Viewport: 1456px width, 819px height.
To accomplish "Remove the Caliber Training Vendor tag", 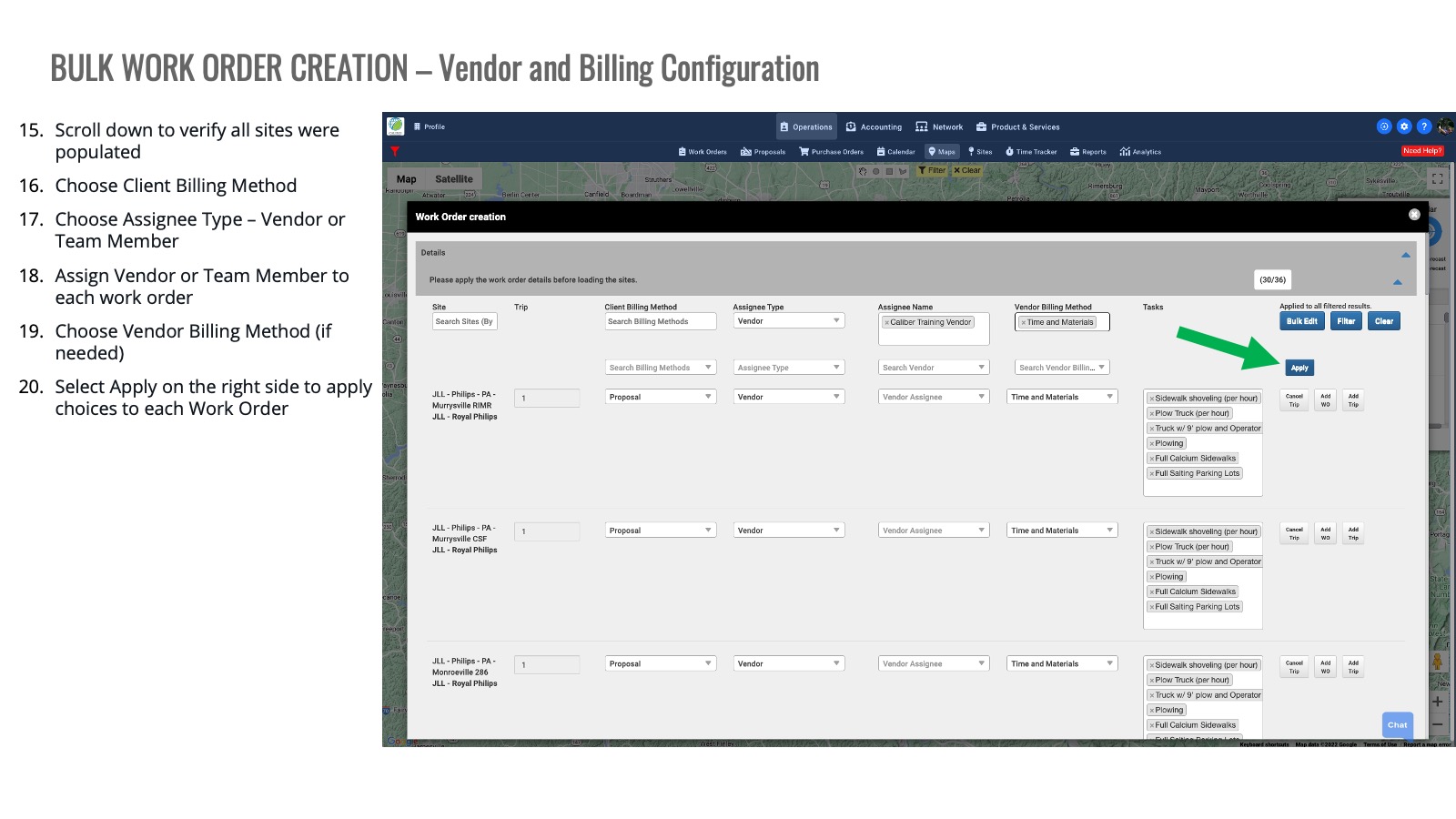I will point(886,322).
